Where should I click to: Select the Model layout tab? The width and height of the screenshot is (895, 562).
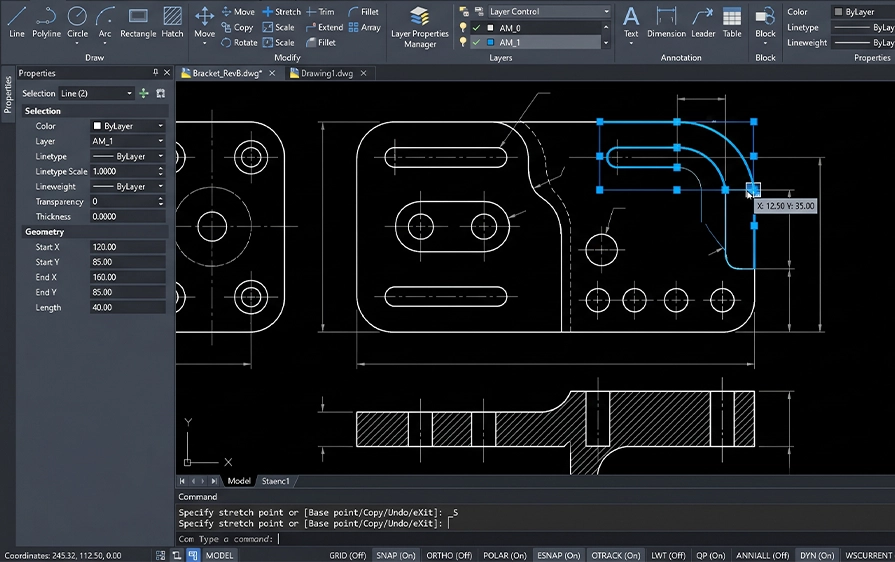pos(239,481)
